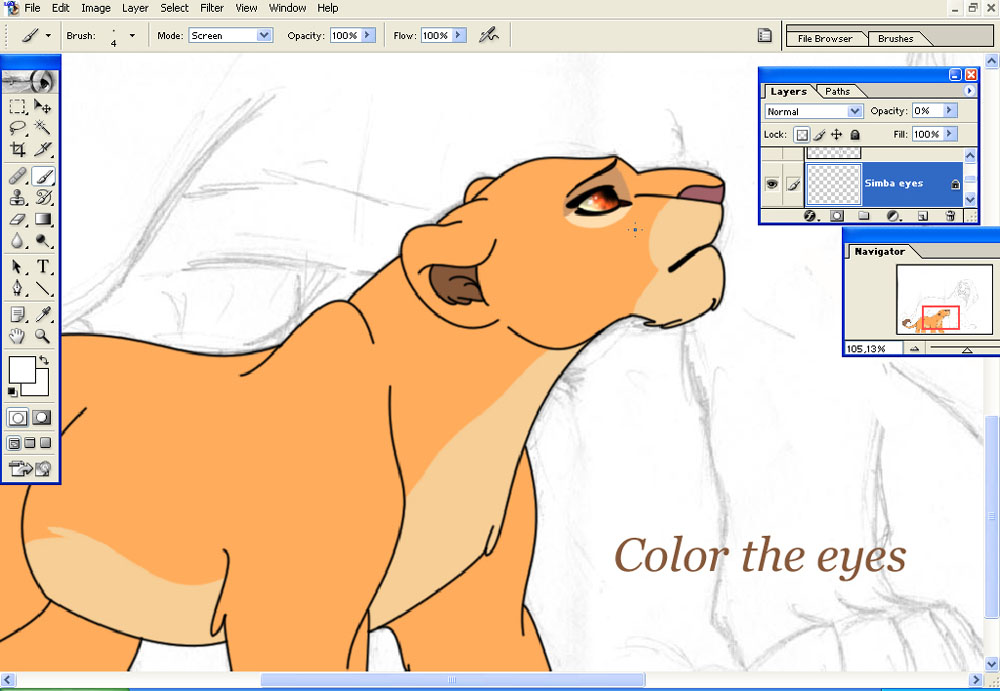The width and height of the screenshot is (1000, 691).
Task: Open the Image menu
Action: point(96,8)
